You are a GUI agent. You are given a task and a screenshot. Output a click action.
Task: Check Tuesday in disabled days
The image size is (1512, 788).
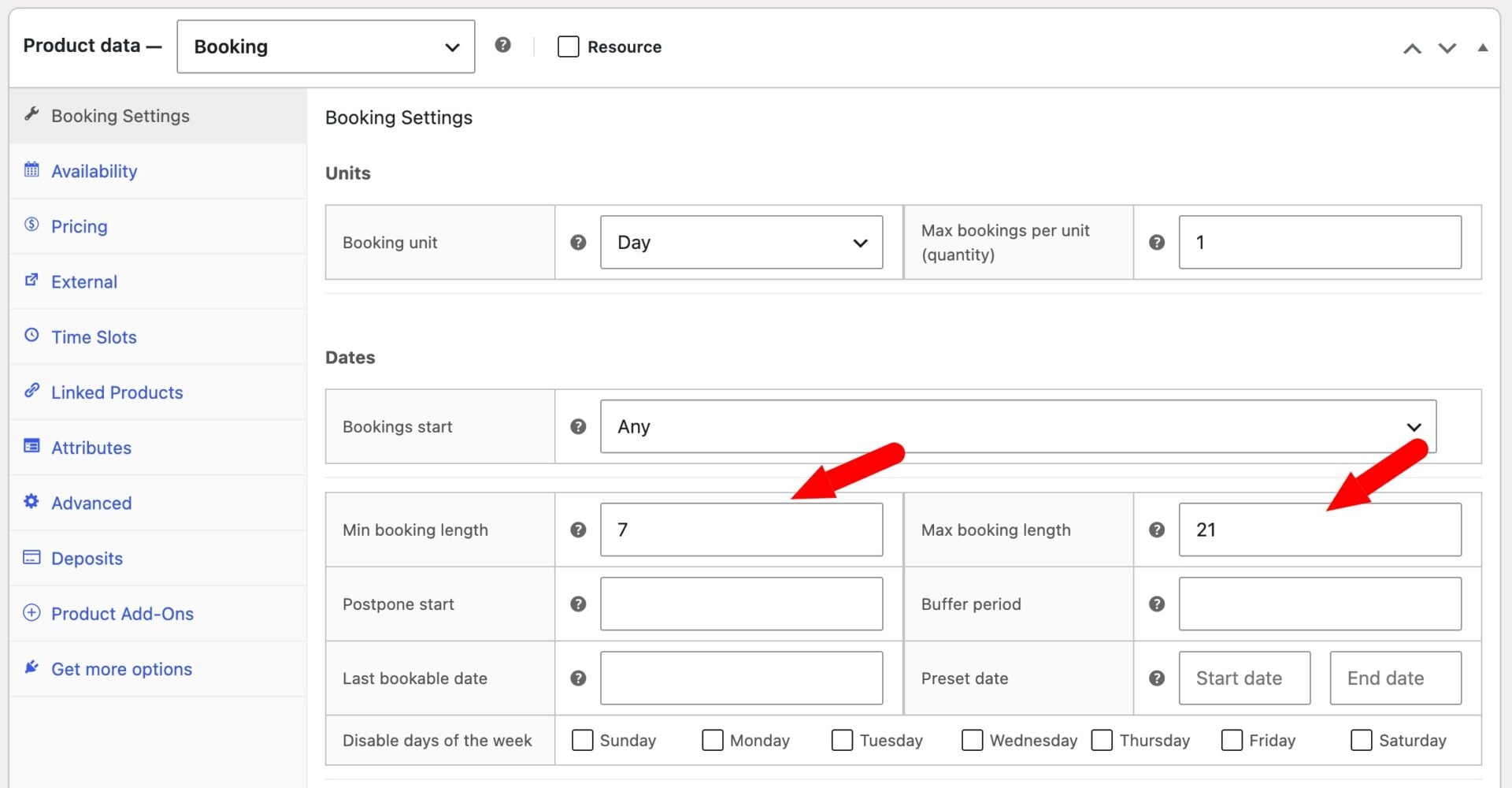tap(843, 740)
